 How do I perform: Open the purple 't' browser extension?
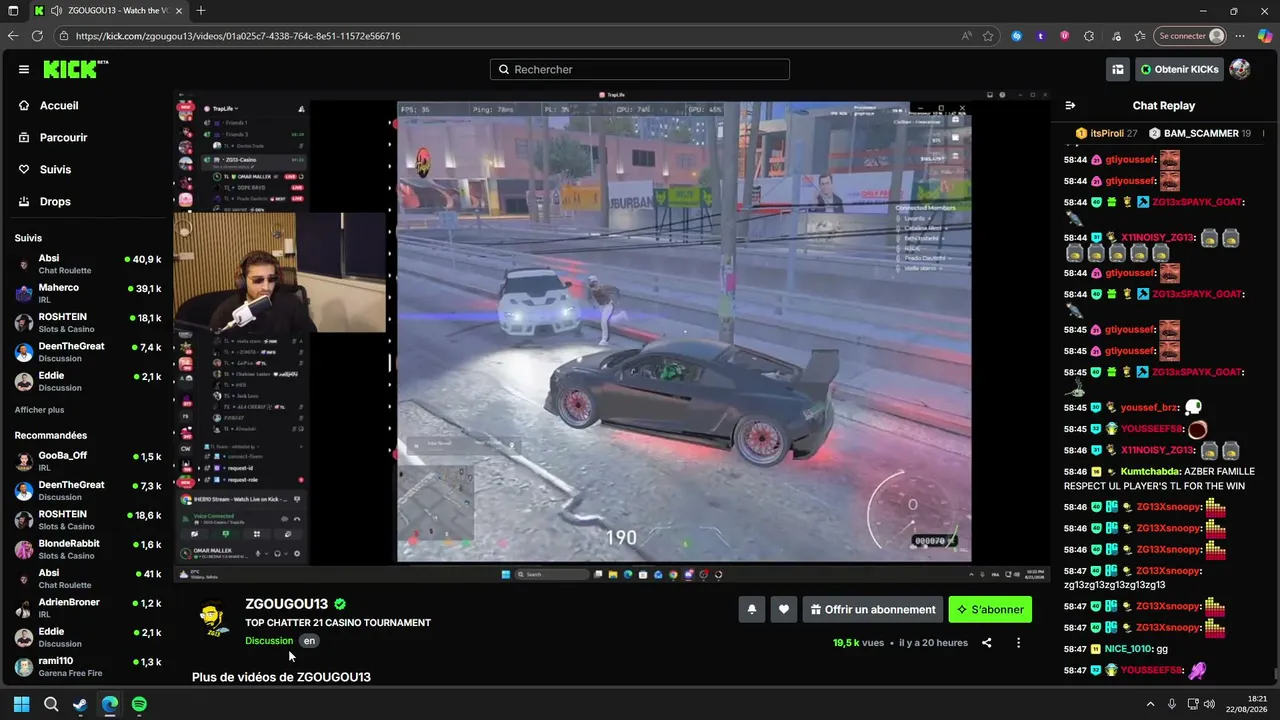click(1041, 36)
